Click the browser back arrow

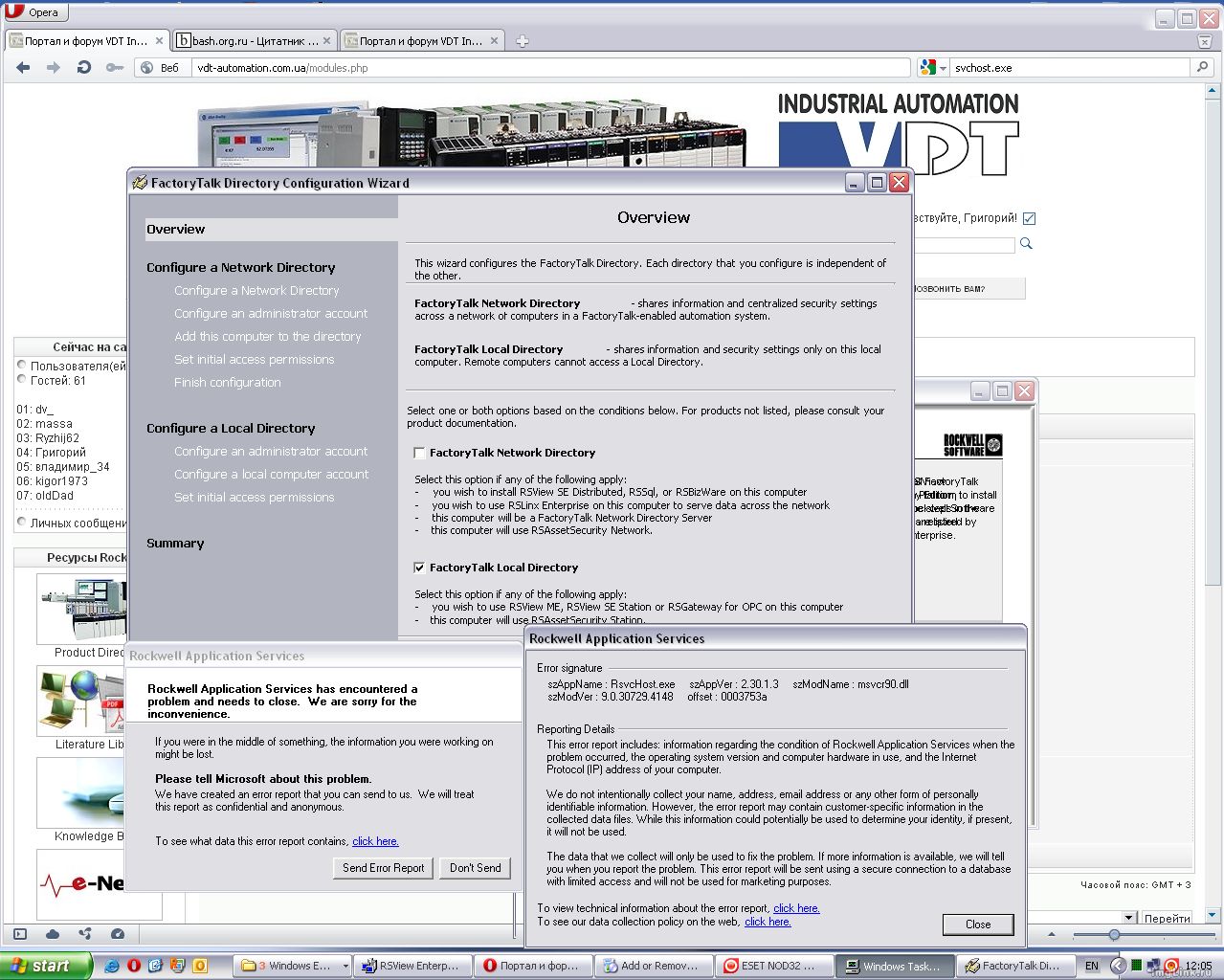click(24, 68)
